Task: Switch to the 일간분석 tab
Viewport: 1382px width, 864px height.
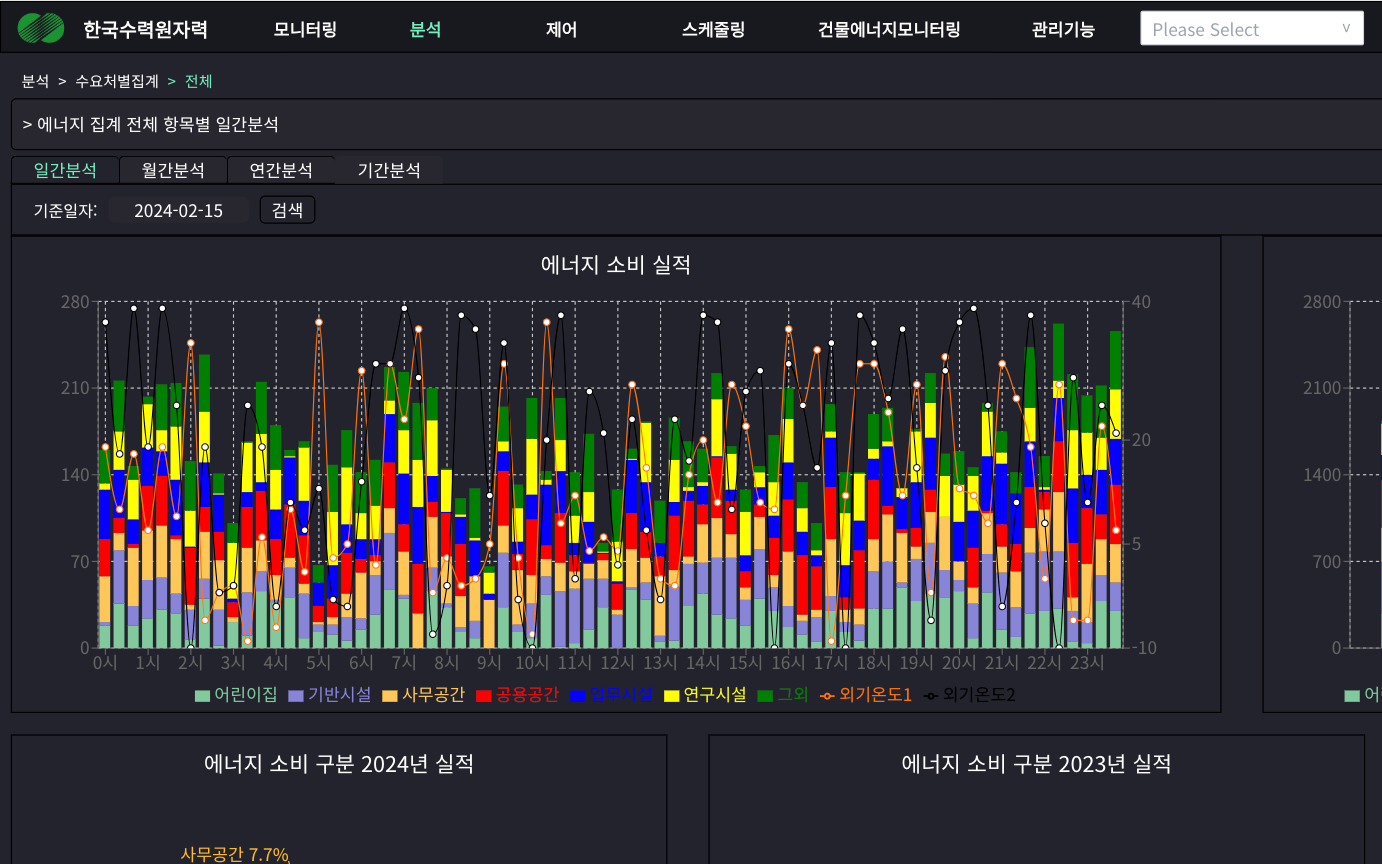Action: pyautogui.click(x=65, y=170)
